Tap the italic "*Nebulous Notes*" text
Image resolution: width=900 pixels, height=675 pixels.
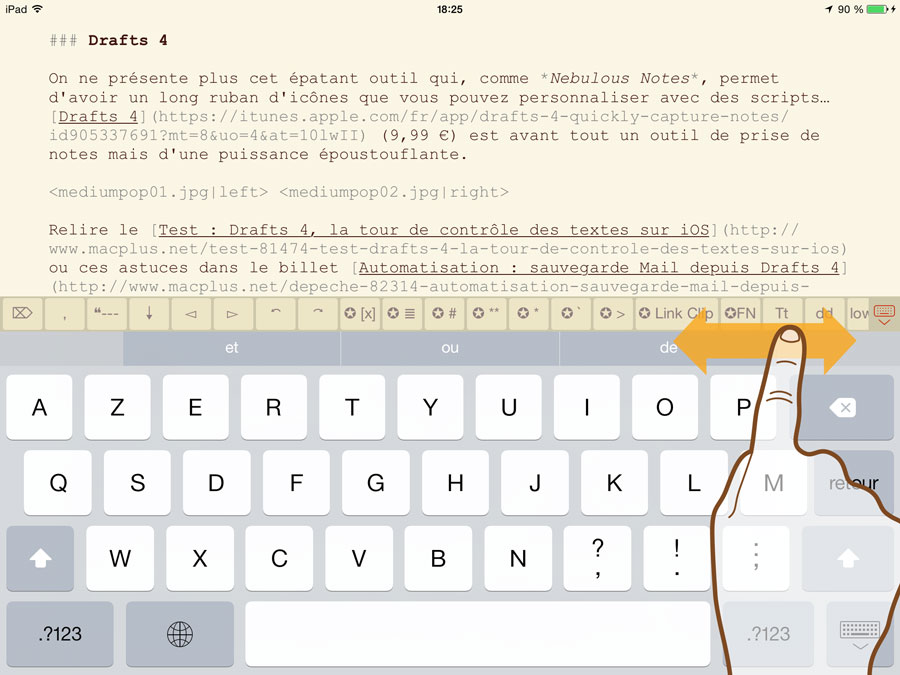(619, 79)
